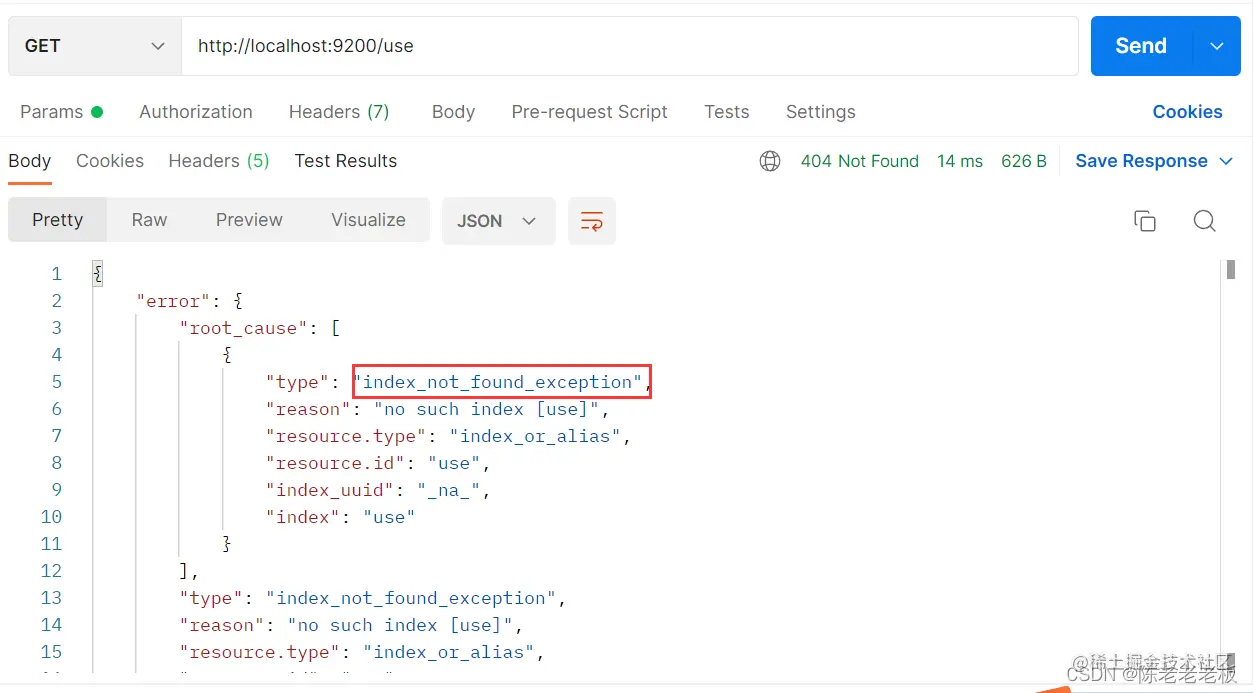1253x693 pixels.
Task: Click the network globe icon
Action: click(x=770, y=161)
